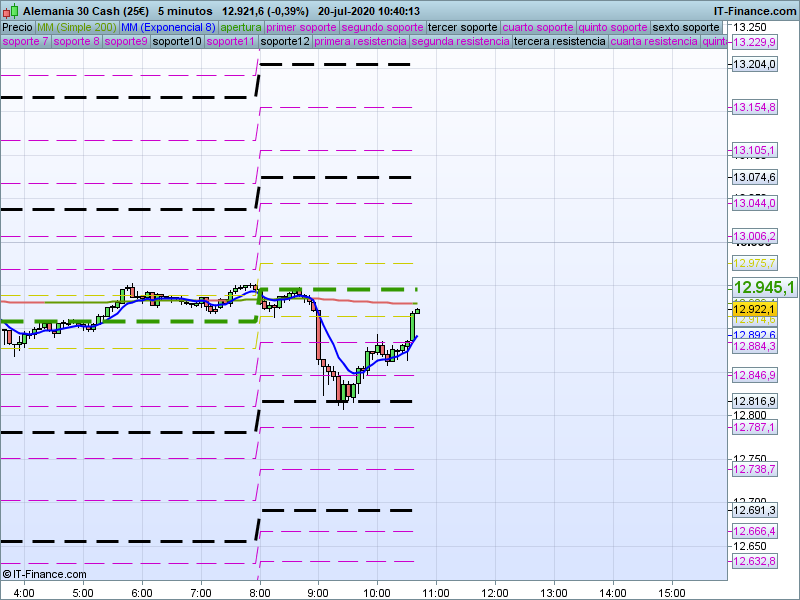
Task: Click the primer soporte legend label
Action: coord(301,27)
